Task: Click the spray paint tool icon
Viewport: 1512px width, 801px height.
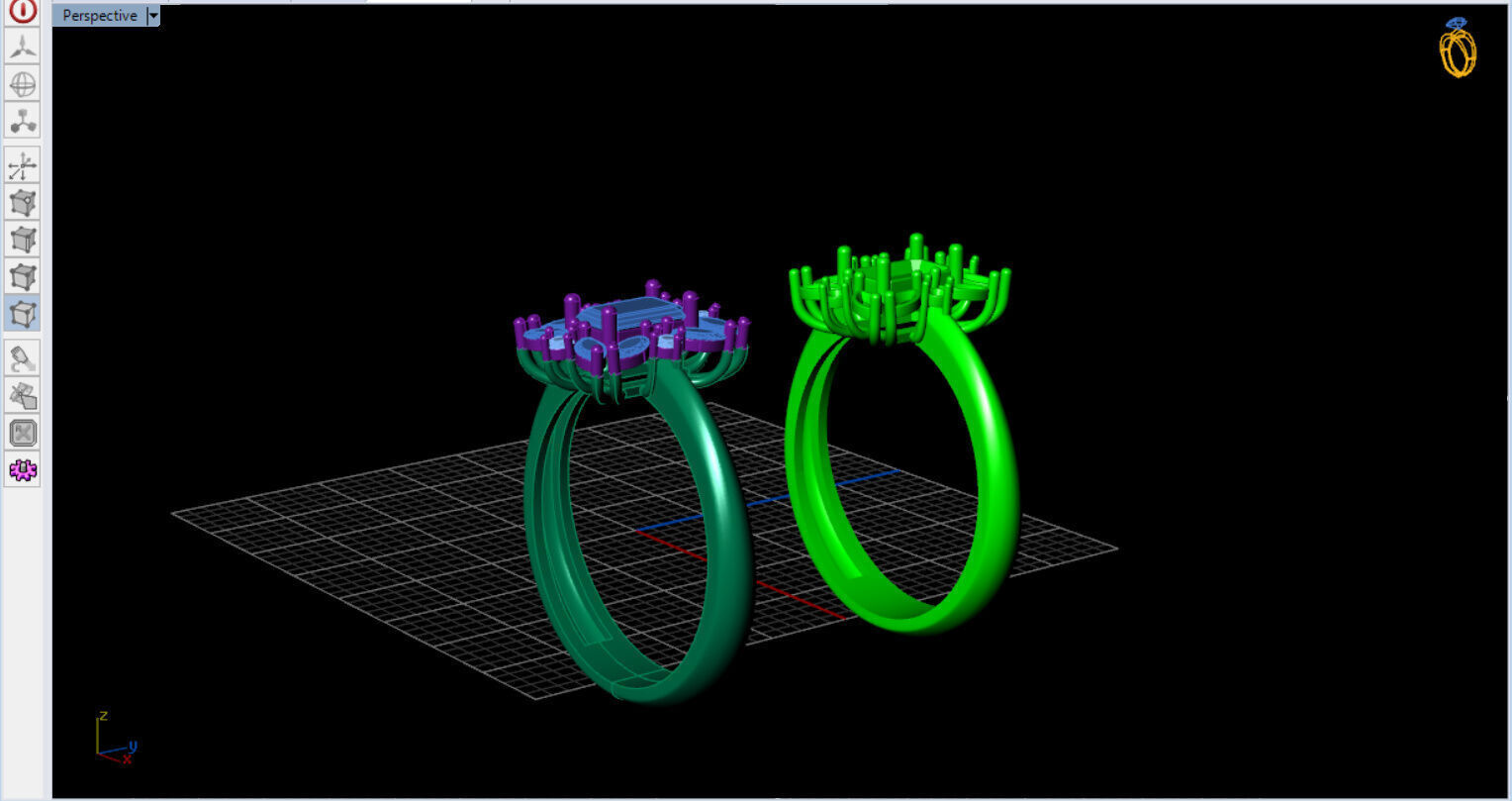Action: [23, 358]
